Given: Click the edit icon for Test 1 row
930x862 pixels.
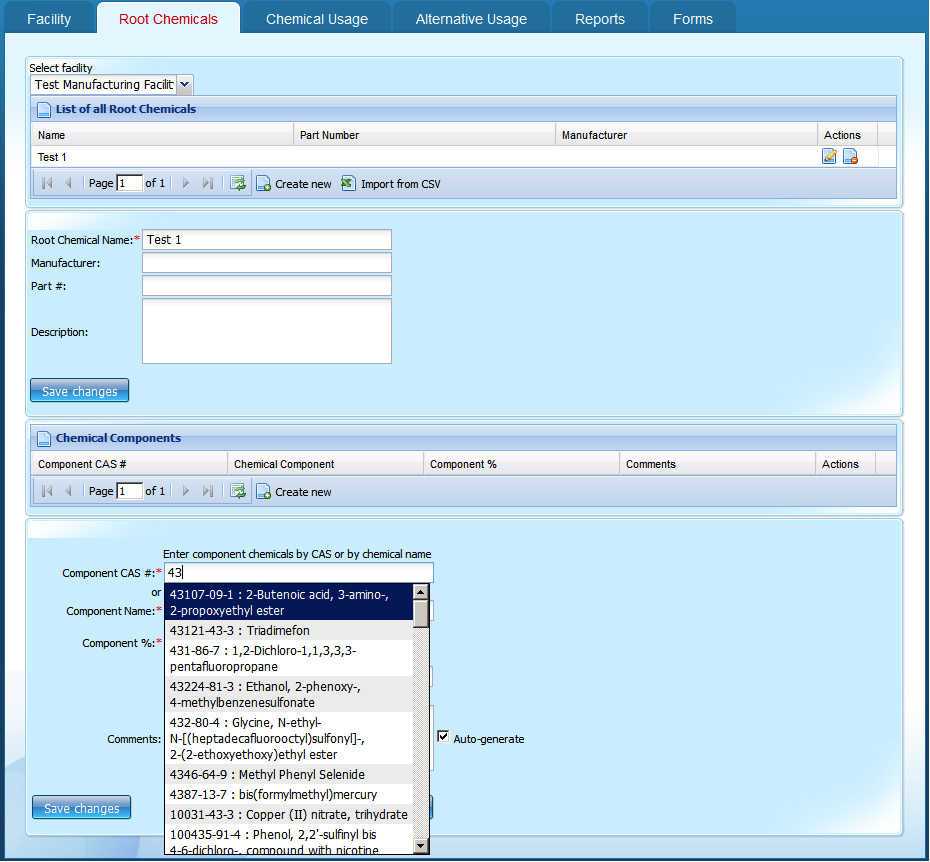Looking at the screenshot, I should coord(829,156).
